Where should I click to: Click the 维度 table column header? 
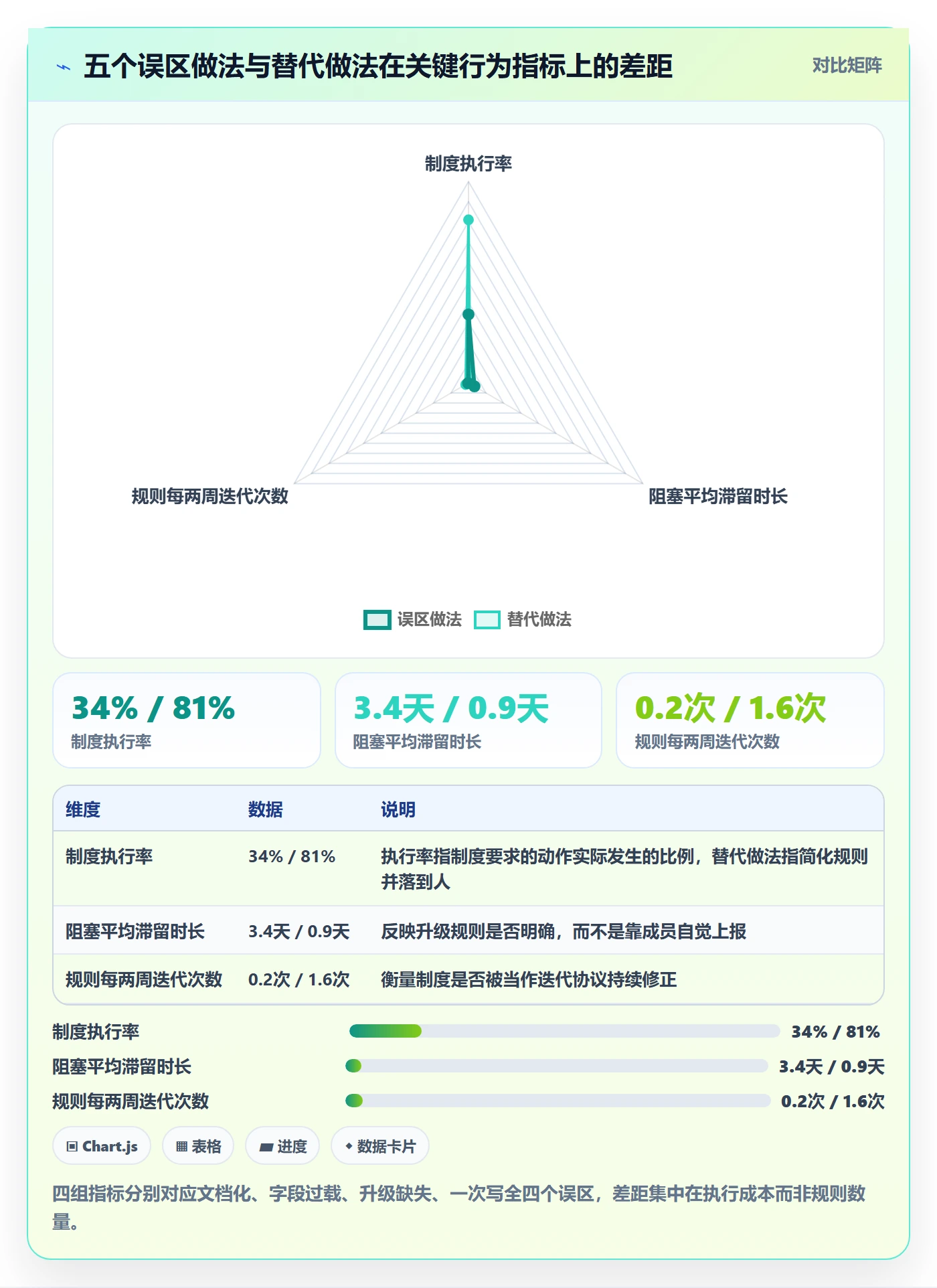pyautogui.click(x=83, y=809)
